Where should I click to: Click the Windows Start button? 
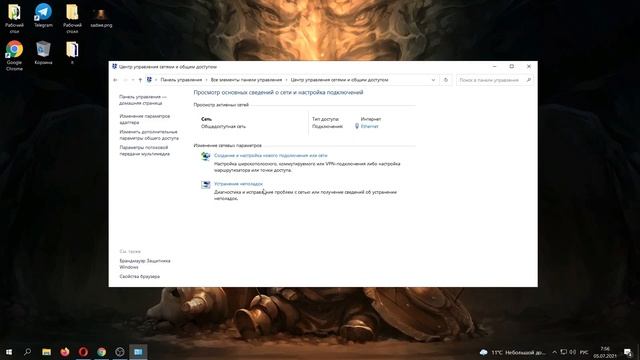coord(9,352)
